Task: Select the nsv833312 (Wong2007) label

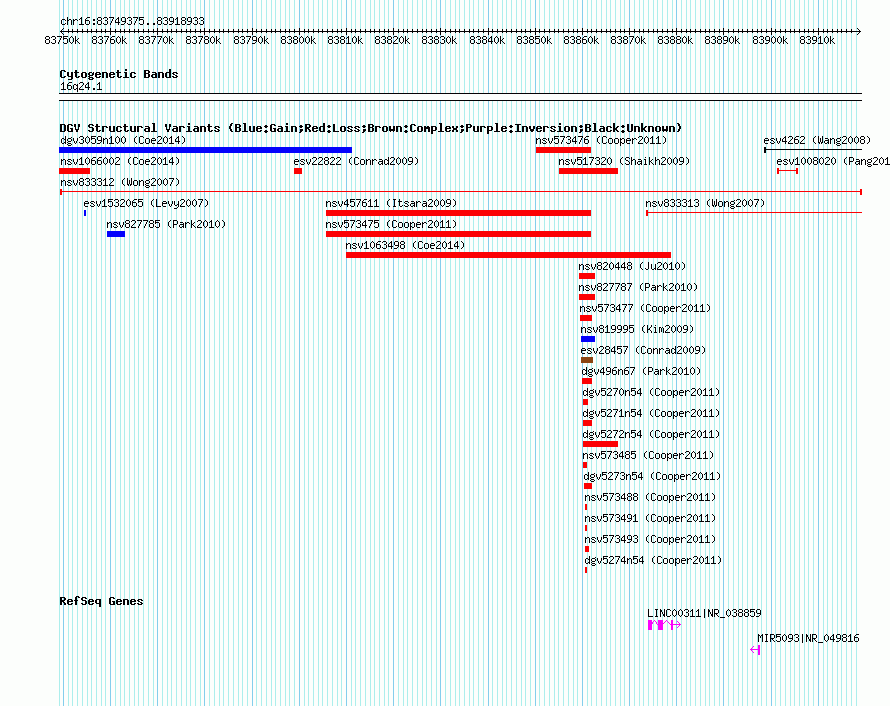Action: (x=120, y=182)
